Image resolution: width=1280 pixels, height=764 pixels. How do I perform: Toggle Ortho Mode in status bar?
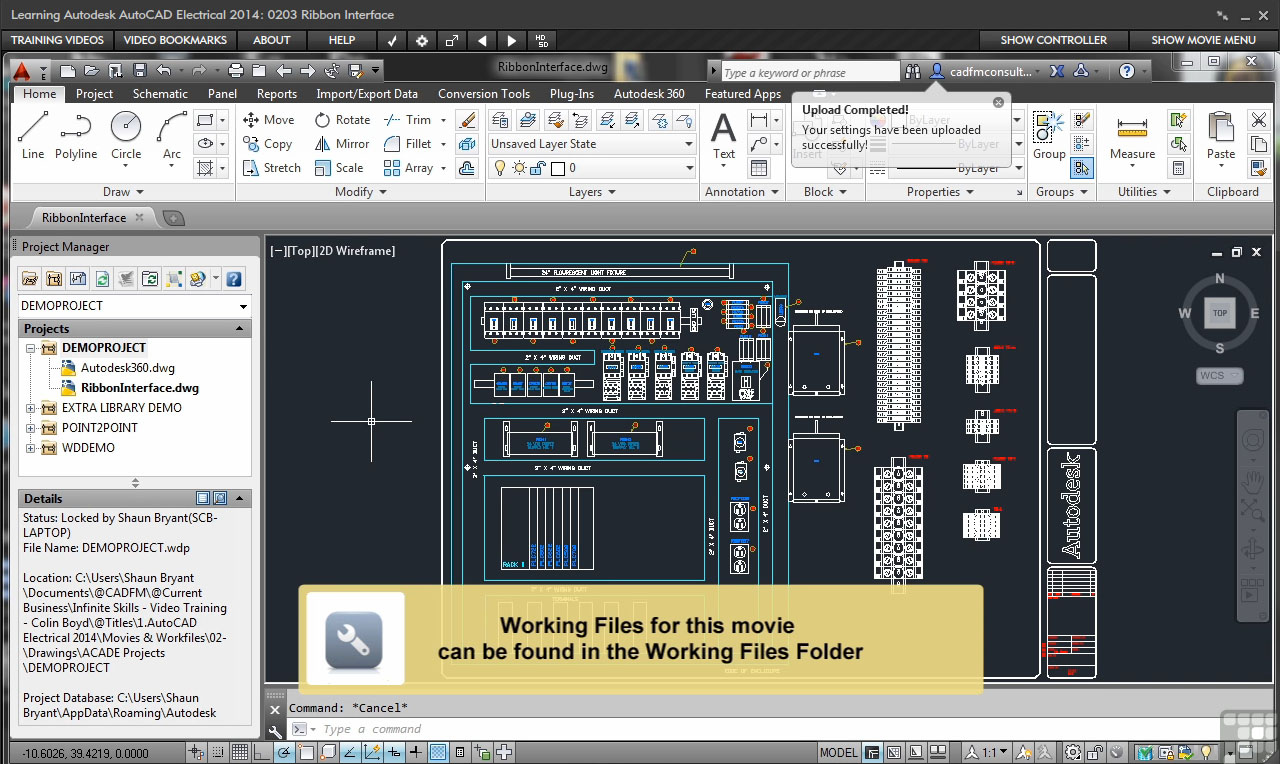262,752
